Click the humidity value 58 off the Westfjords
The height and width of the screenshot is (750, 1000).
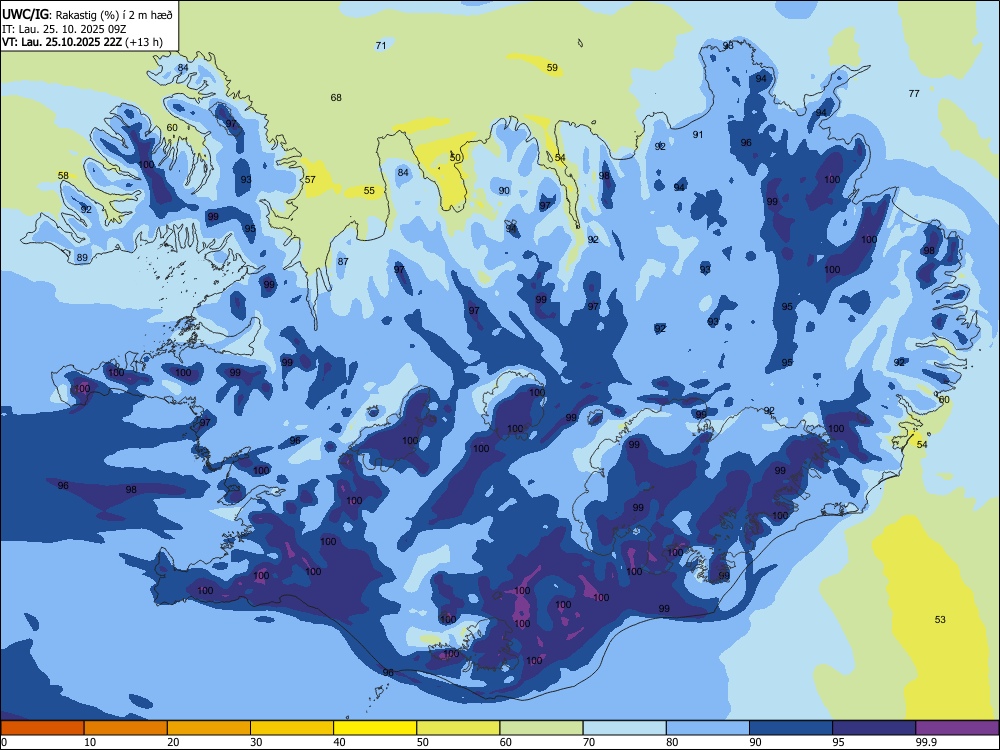point(63,176)
